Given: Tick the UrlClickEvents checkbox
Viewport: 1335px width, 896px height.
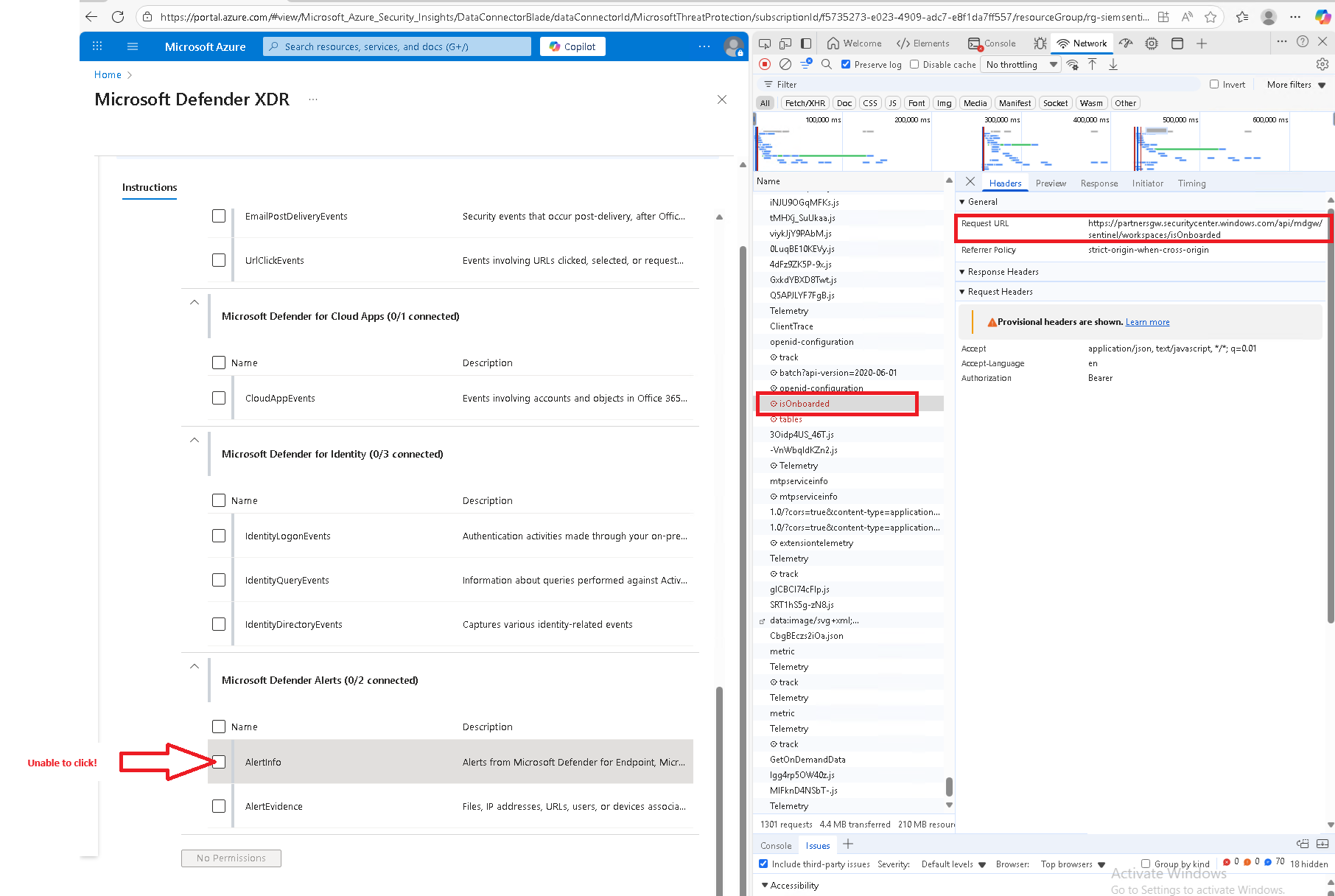Looking at the screenshot, I should click(219, 260).
